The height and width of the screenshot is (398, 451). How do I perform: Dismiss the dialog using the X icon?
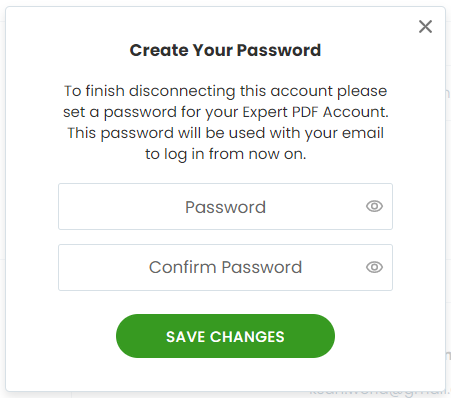[425, 27]
